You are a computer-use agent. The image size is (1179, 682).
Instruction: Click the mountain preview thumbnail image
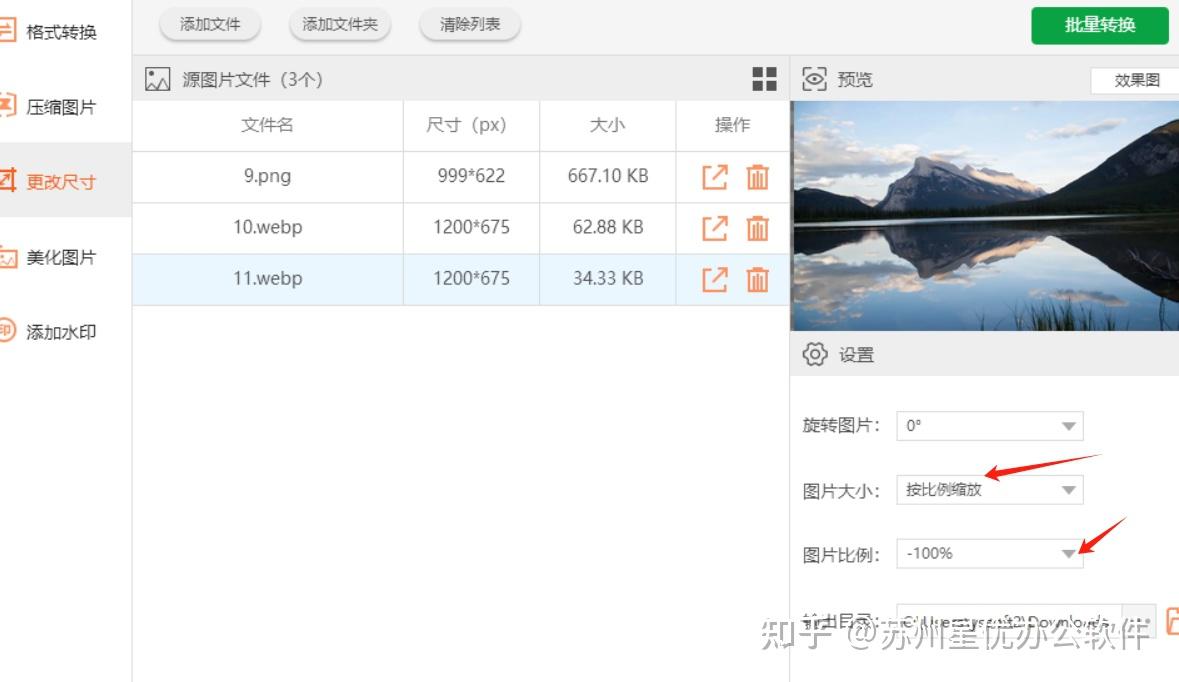point(985,215)
